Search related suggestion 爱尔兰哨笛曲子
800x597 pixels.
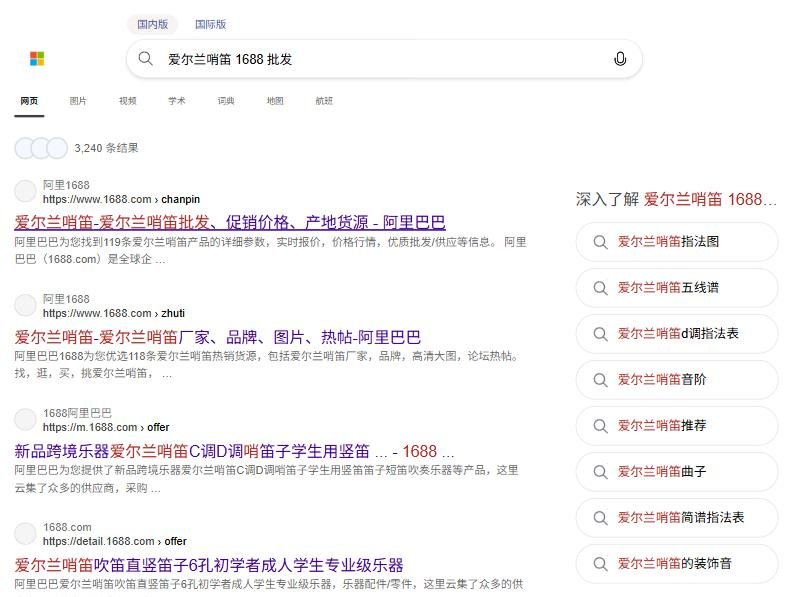[x=677, y=471]
